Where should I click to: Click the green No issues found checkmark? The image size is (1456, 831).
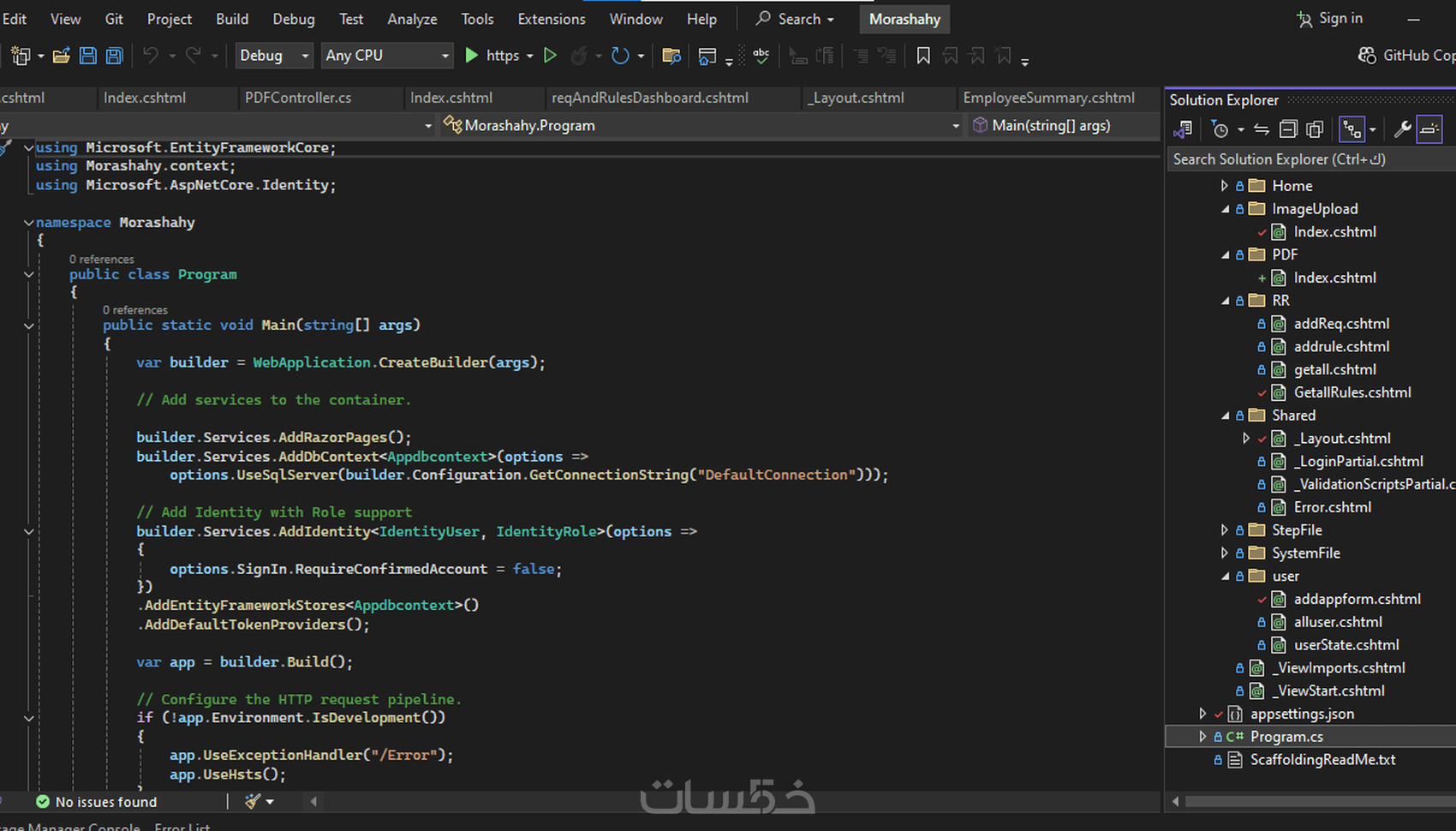pos(43,802)
